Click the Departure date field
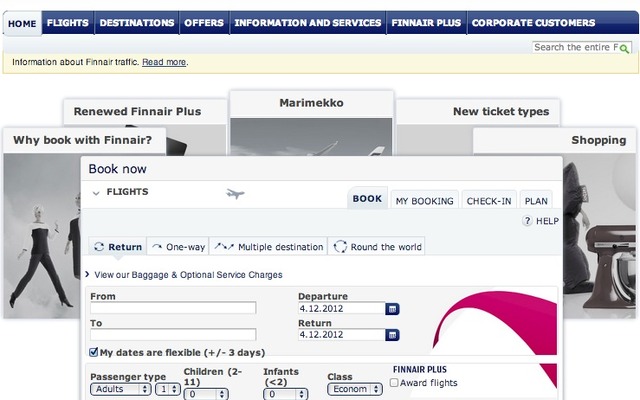Viewport: 640px width, 400px height. point(342,309)
